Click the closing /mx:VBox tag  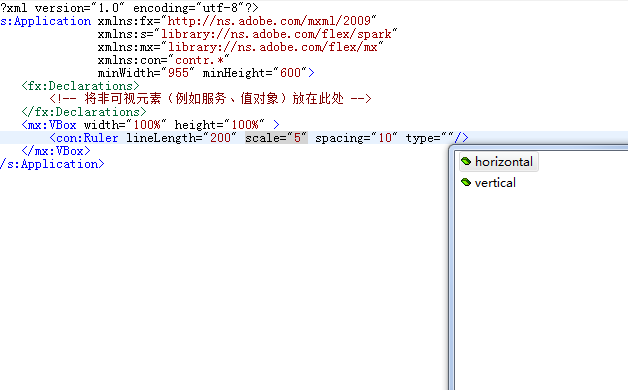click(56, 151)
